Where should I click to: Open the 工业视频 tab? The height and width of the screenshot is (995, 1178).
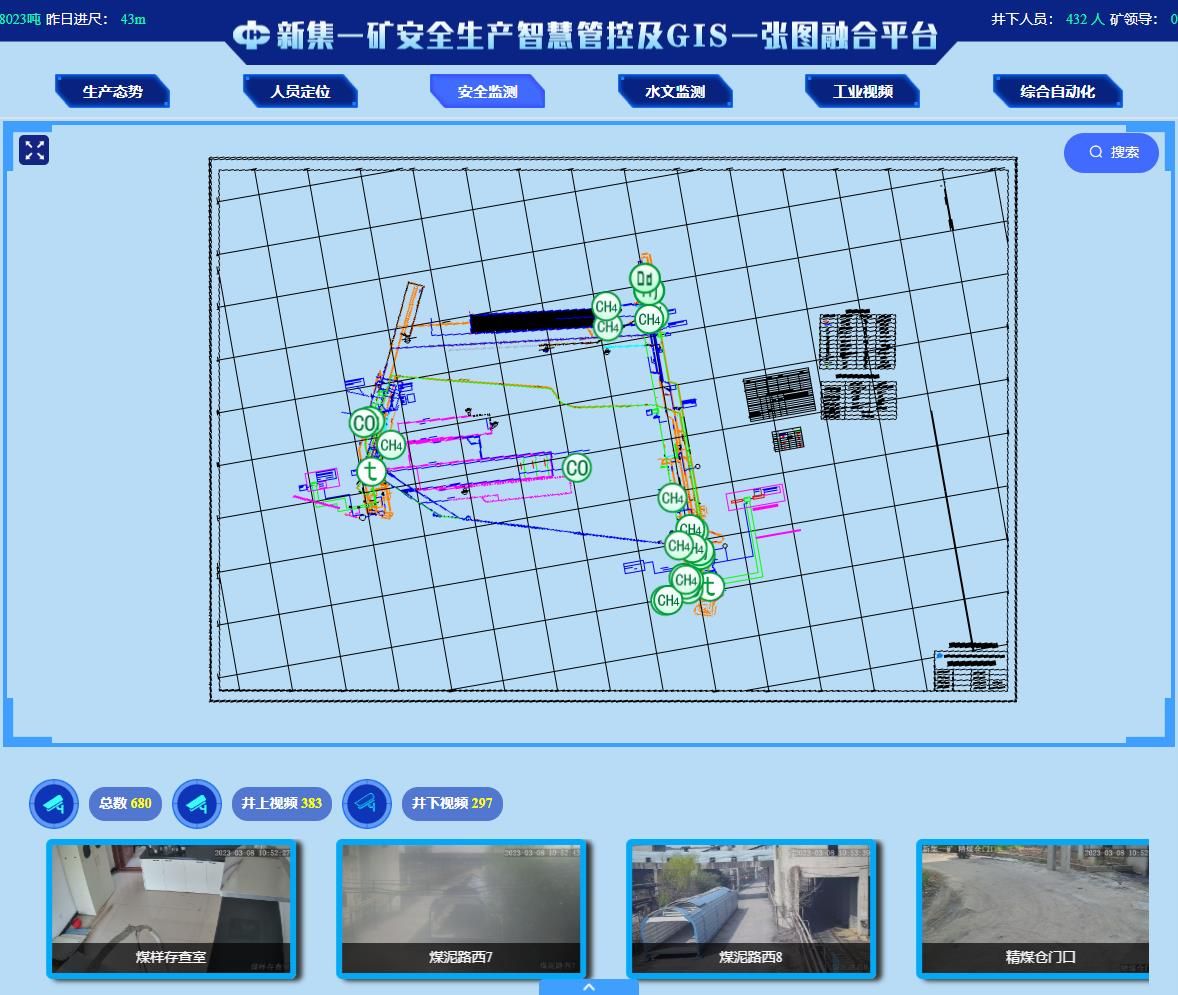tap(862, 92)
